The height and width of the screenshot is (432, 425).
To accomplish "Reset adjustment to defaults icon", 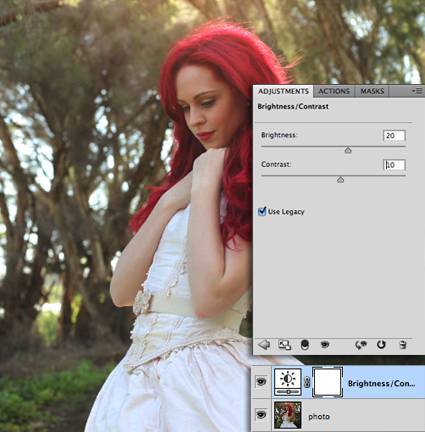I will (381, 344).
